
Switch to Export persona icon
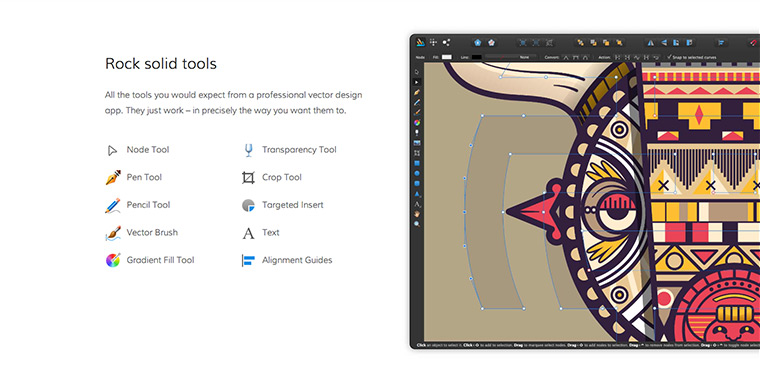446,43
